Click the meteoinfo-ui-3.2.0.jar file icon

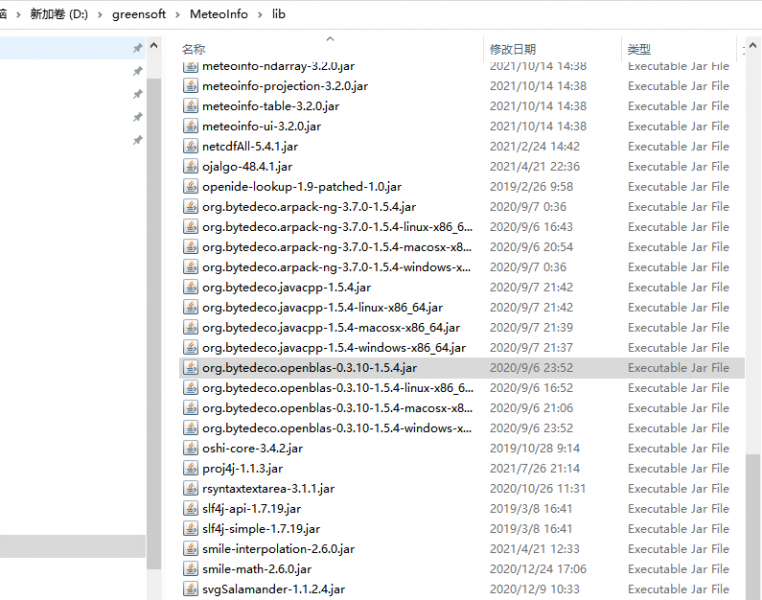pos(191,126)
